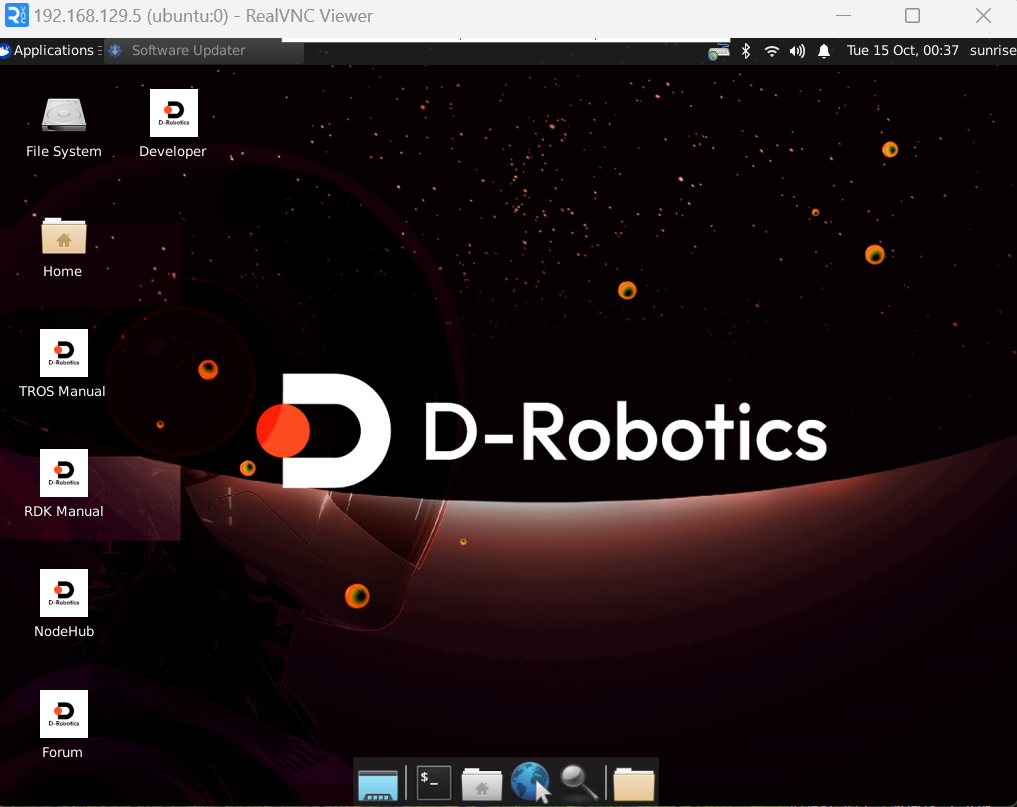Click the volume speaker tray icon

tap(797, 51)
